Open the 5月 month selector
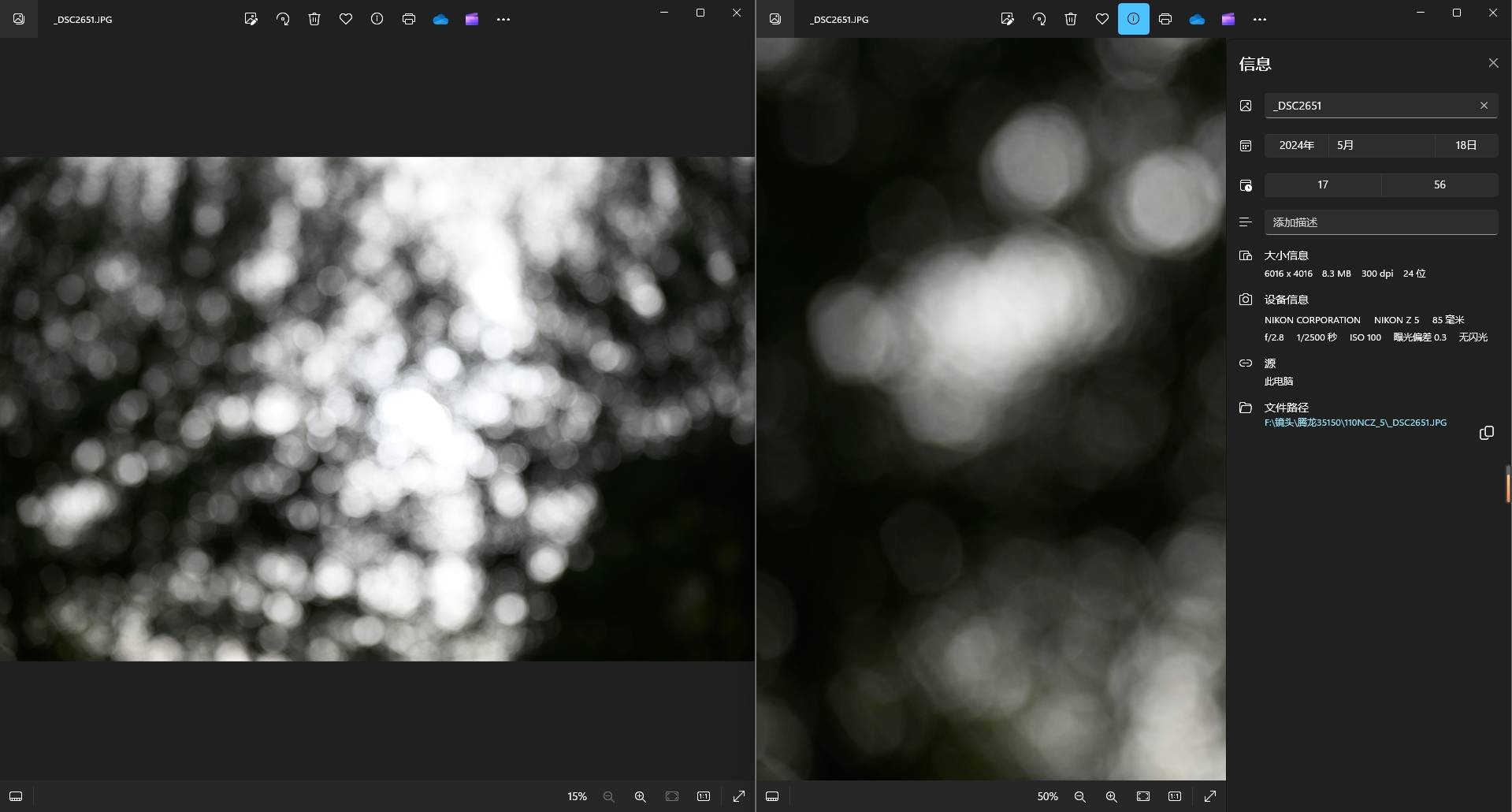Screen dimensions: 1512x812 tap(1380, 145)
